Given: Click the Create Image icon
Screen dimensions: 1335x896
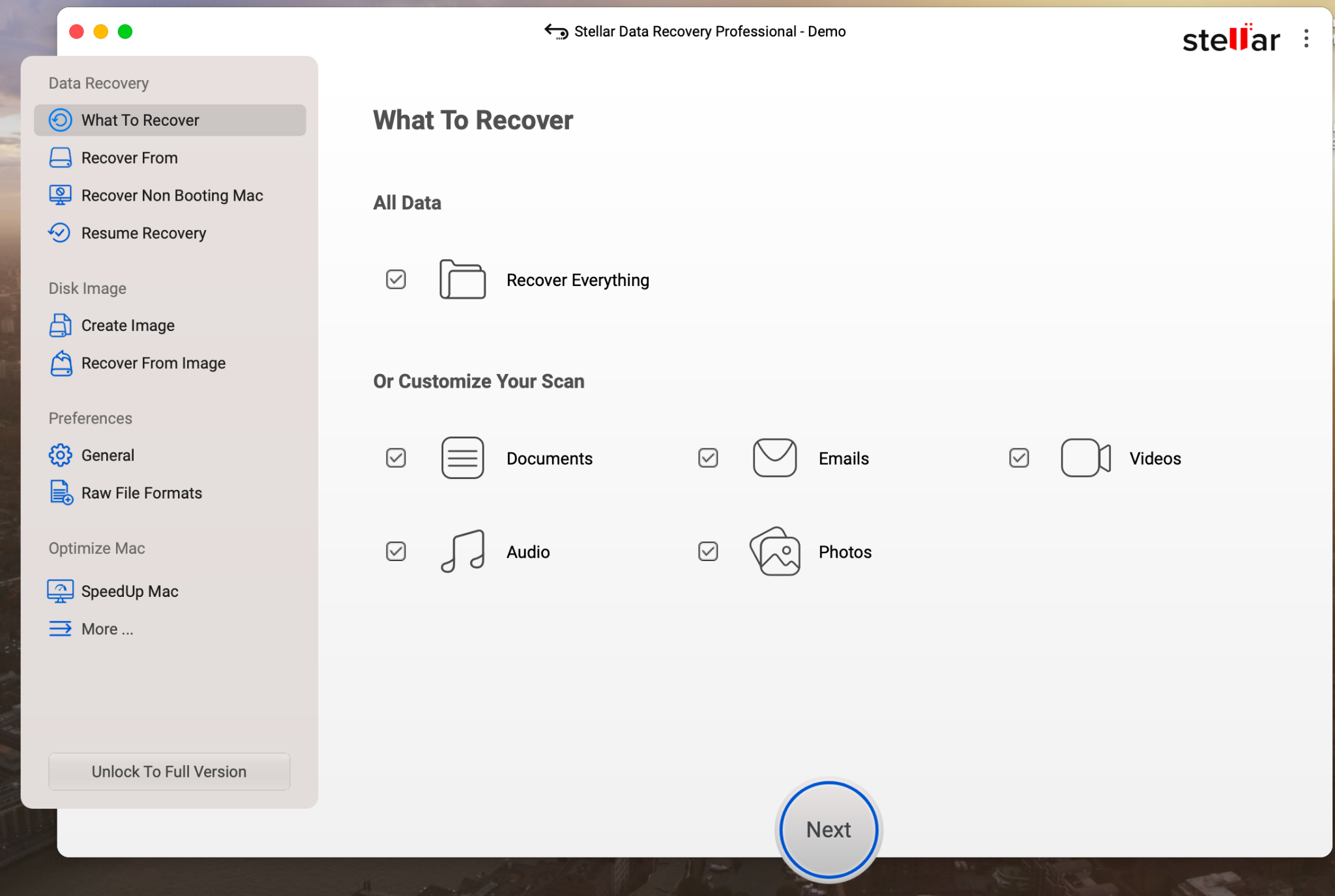Looking at the screenshot, I should click(x=60, y=325).
